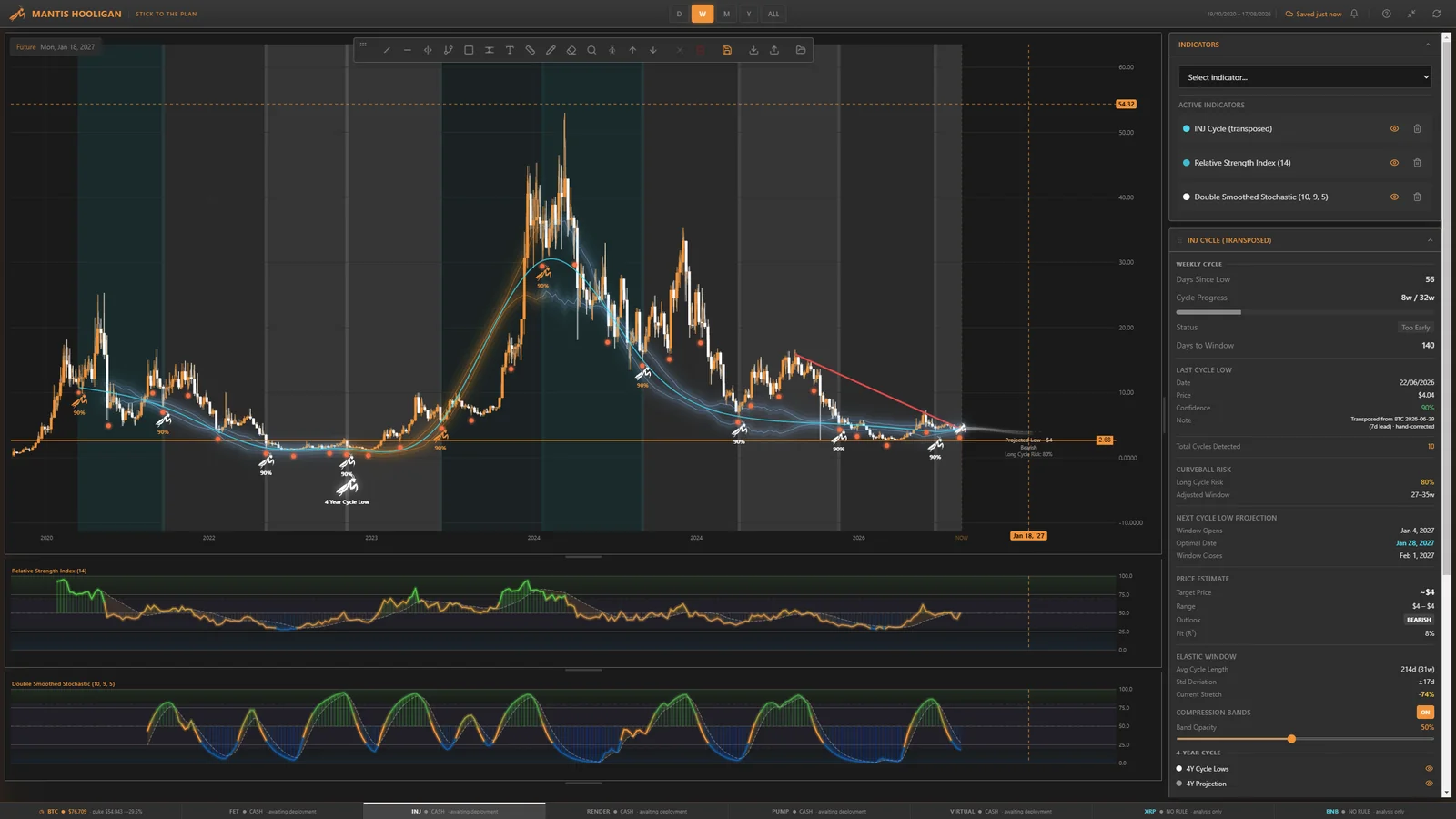This screenshot has height=819, width=1456.
Task: Switch Compression Bands ON toggle off
Action: click(x=1425, y=712)
